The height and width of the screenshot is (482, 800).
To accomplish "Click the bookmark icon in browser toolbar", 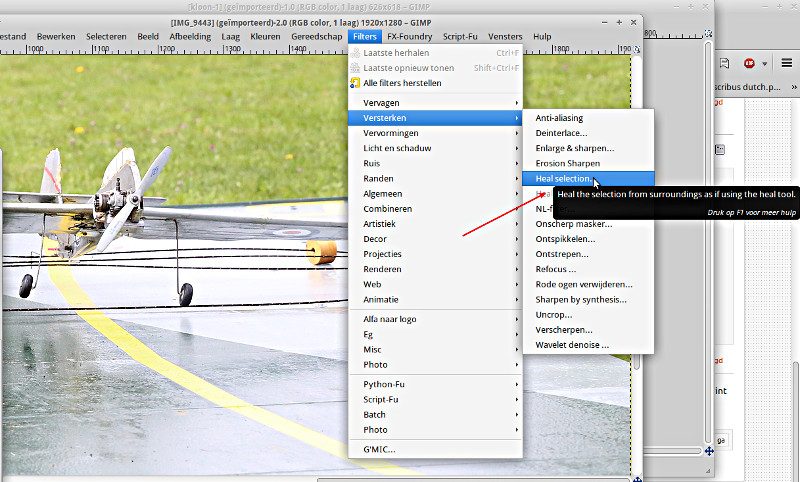I will 724,63.
